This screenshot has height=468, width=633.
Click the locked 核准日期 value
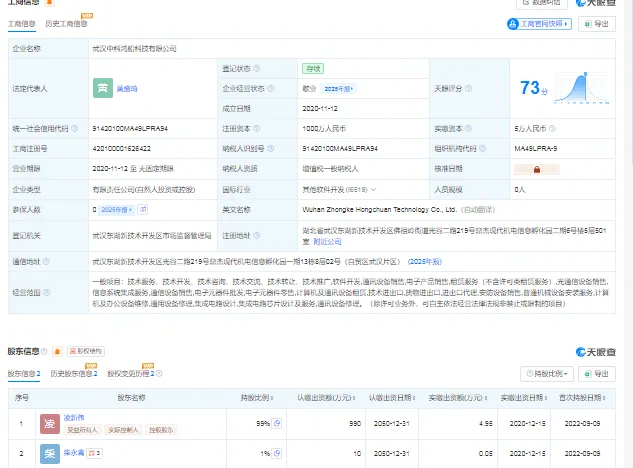pos(537,169)
